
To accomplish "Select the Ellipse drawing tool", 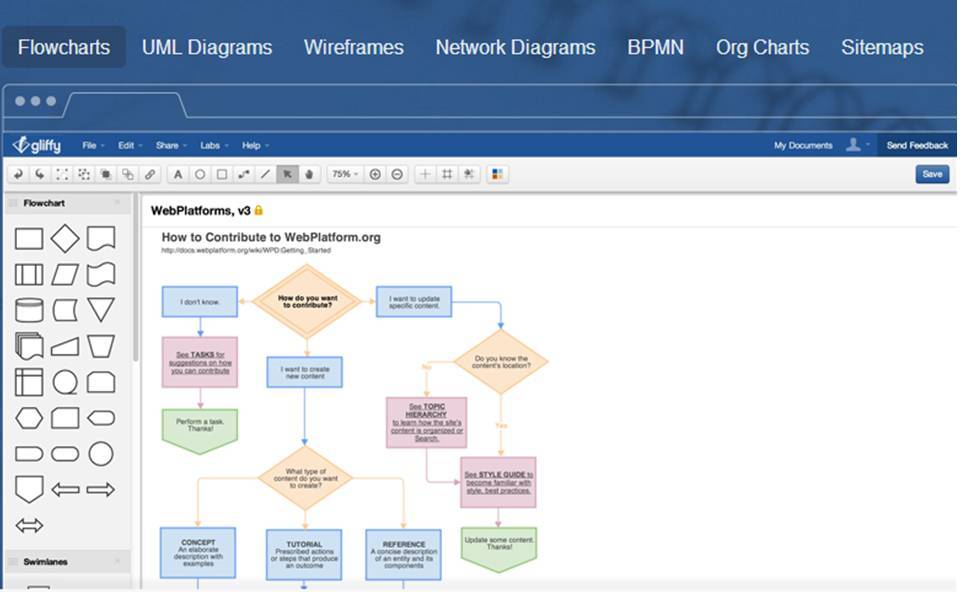I will (x=200, y=174).
